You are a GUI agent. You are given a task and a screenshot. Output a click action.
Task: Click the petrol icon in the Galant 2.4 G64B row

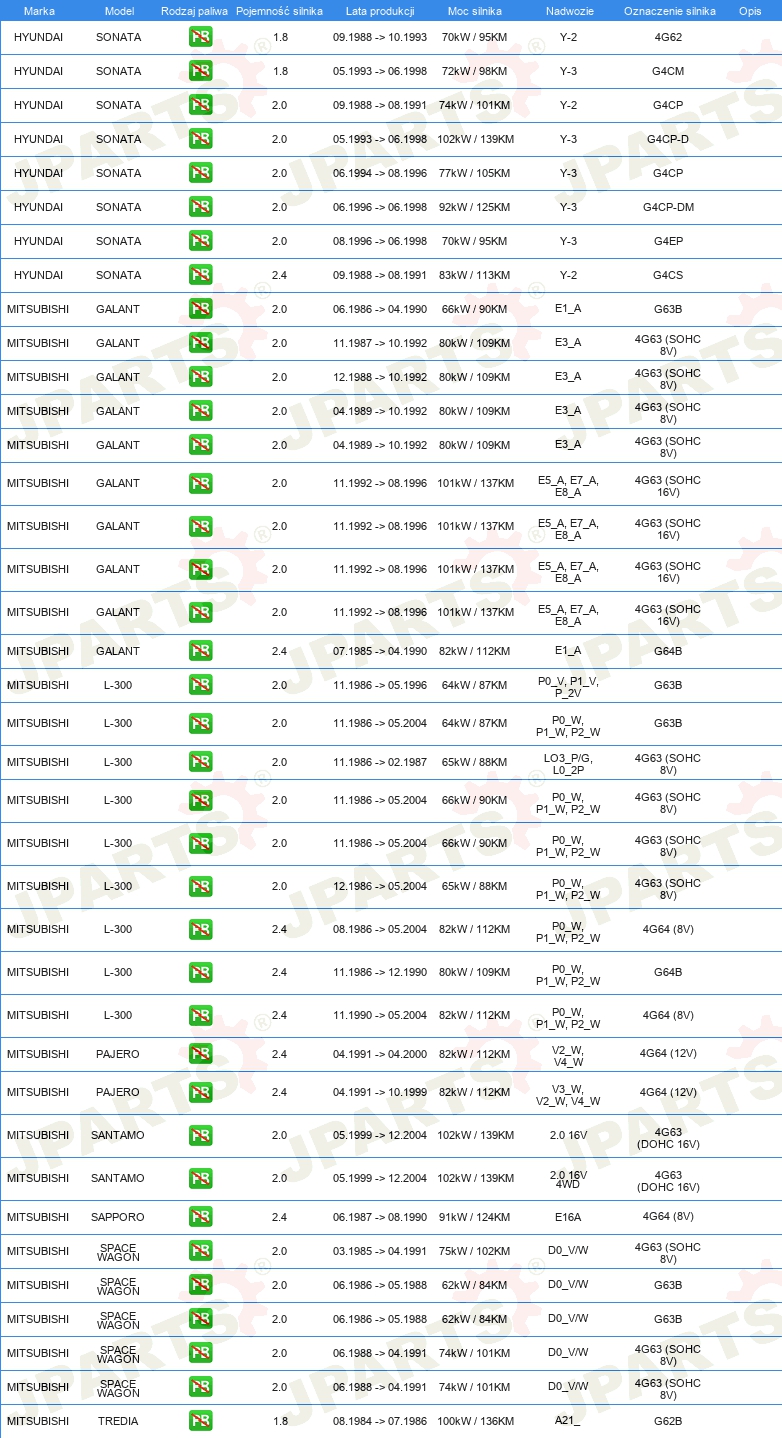pos(200,651)
